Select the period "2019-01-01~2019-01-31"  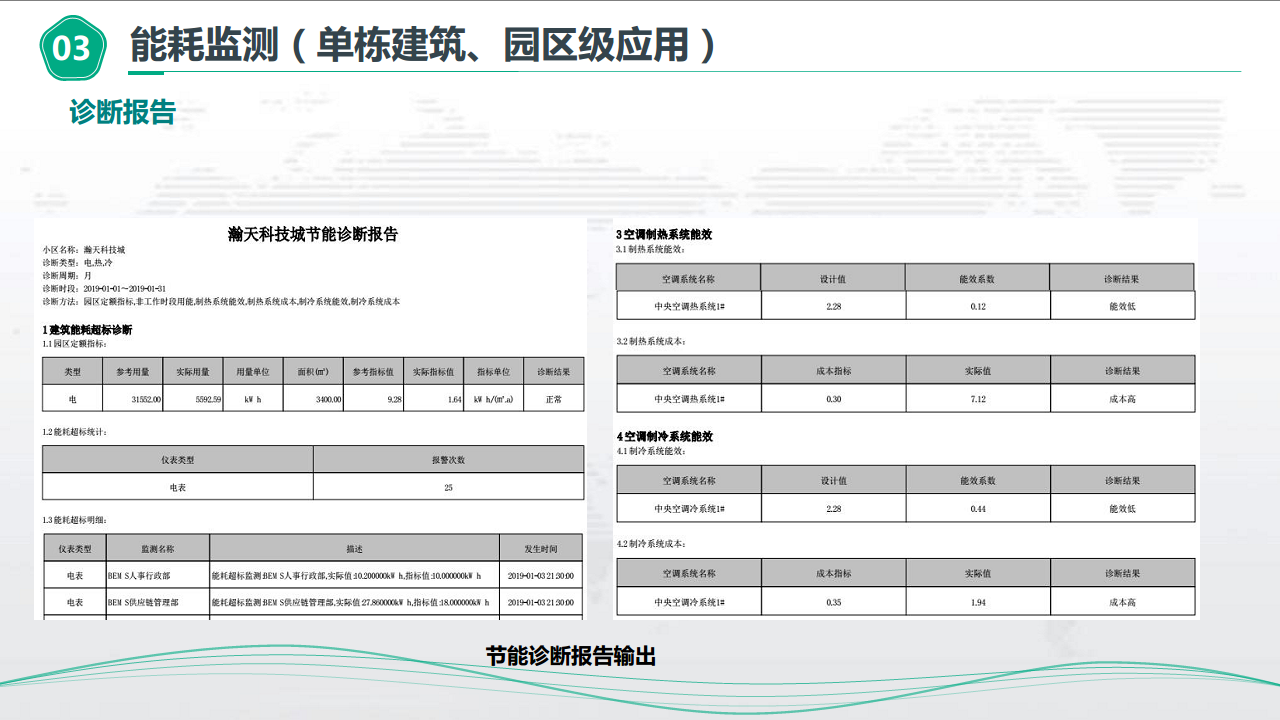point(124,288)
